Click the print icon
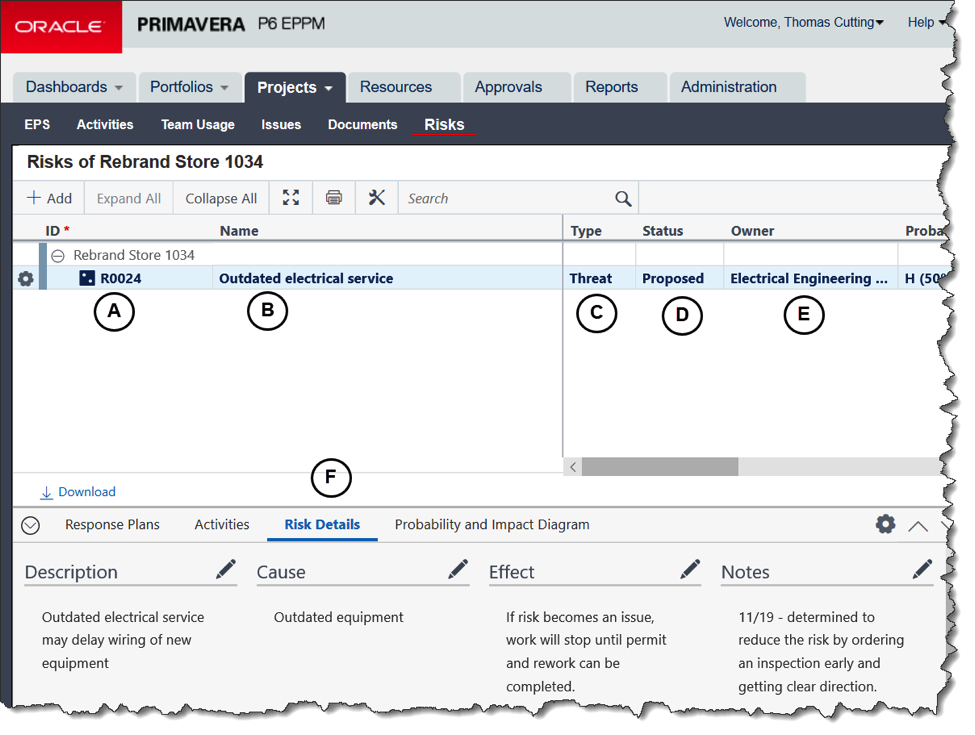This screenshot has height=735, width=975. click(x=334, y=198)
